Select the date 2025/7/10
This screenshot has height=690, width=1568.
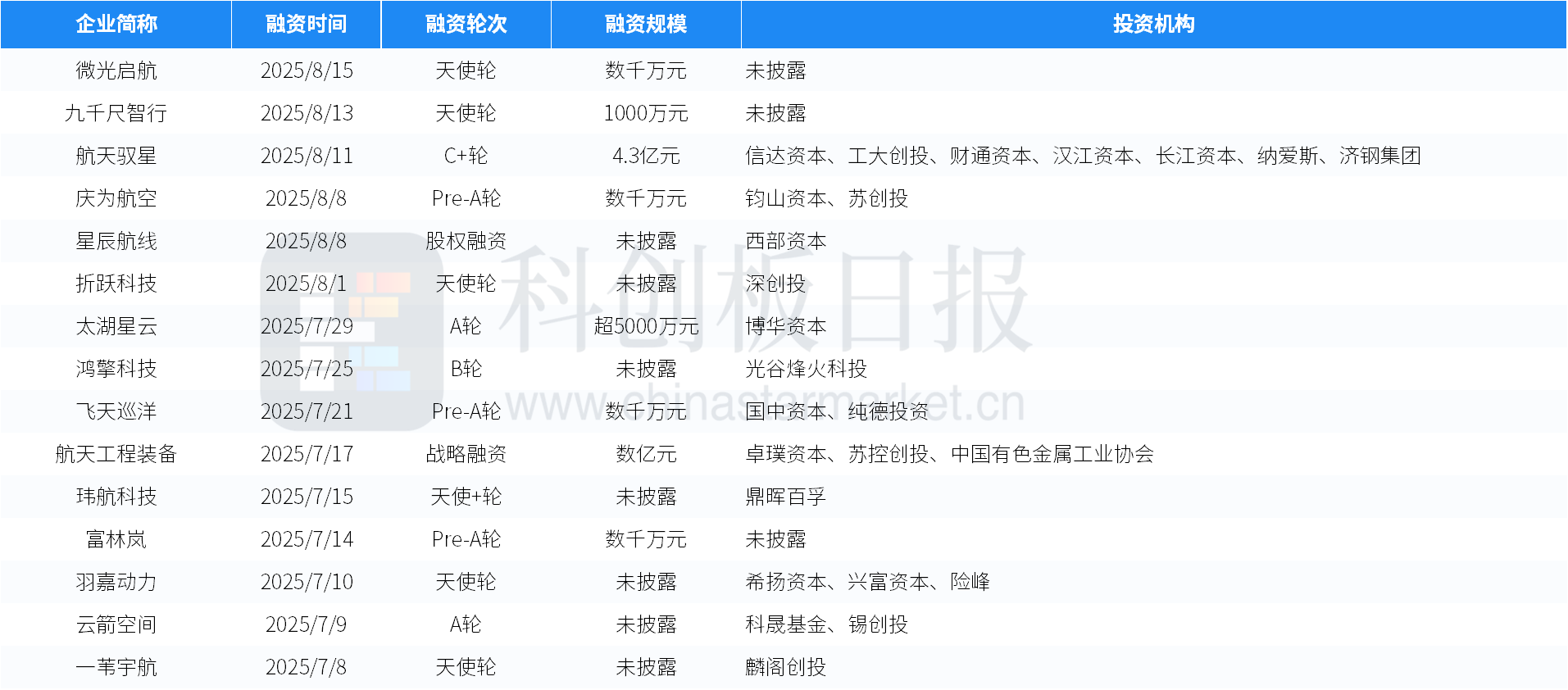pyautogui.click(x=307, y=582)
